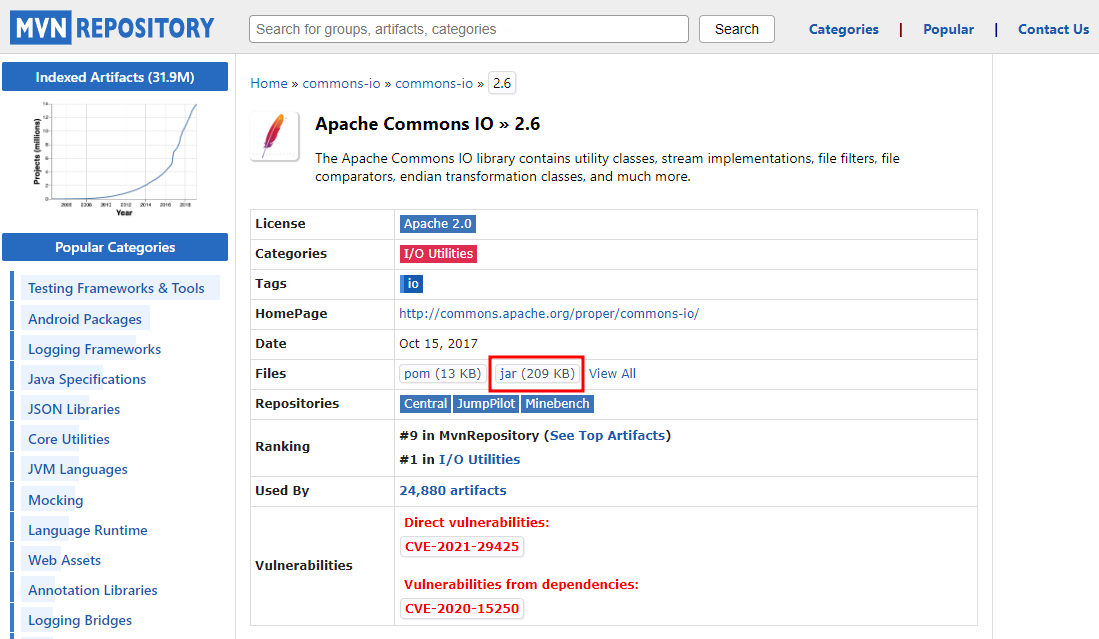Click the Apache Commons IO » 2.6 title

tap(428, 124)
